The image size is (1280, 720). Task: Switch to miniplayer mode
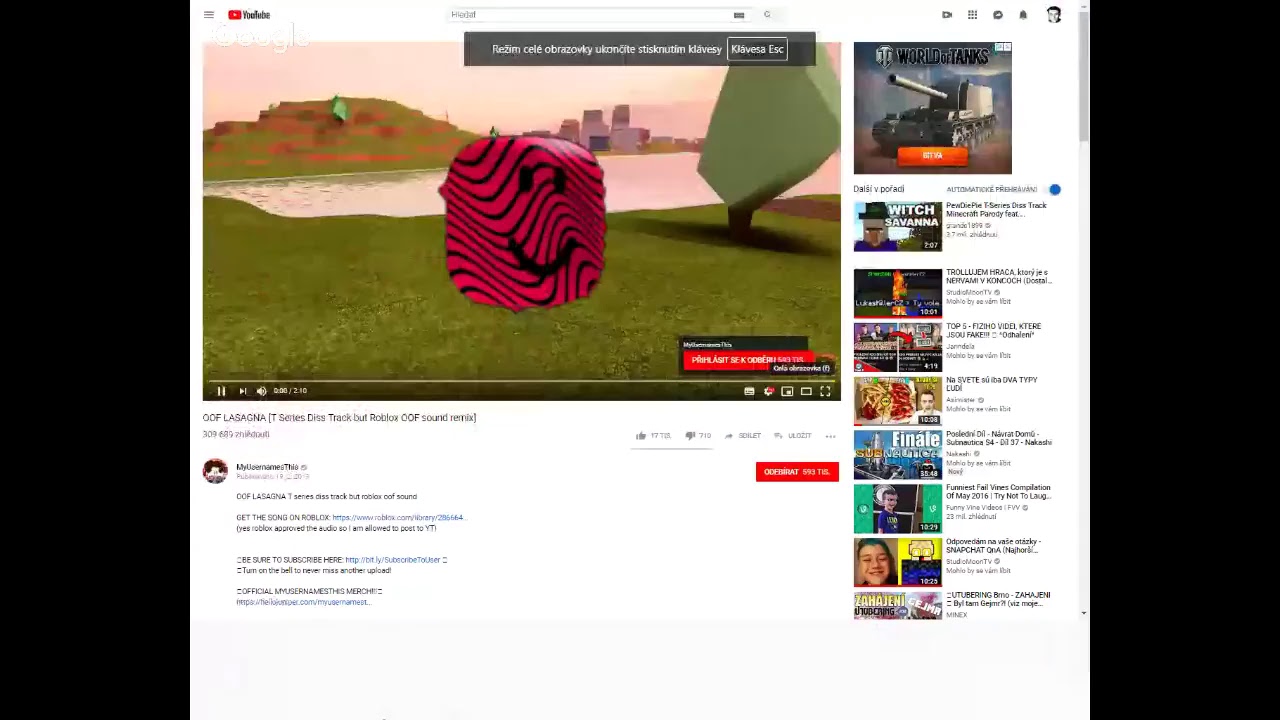[x=787, y=391]
